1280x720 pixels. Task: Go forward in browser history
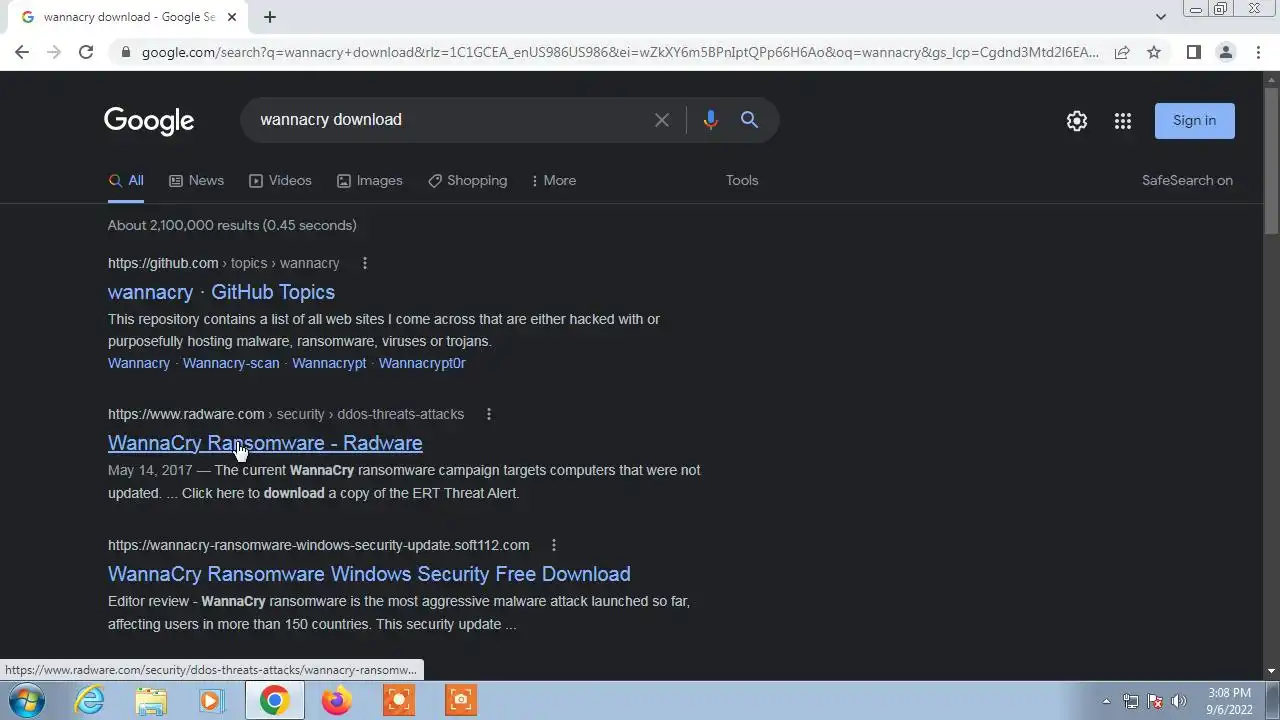tap(54, 52)
